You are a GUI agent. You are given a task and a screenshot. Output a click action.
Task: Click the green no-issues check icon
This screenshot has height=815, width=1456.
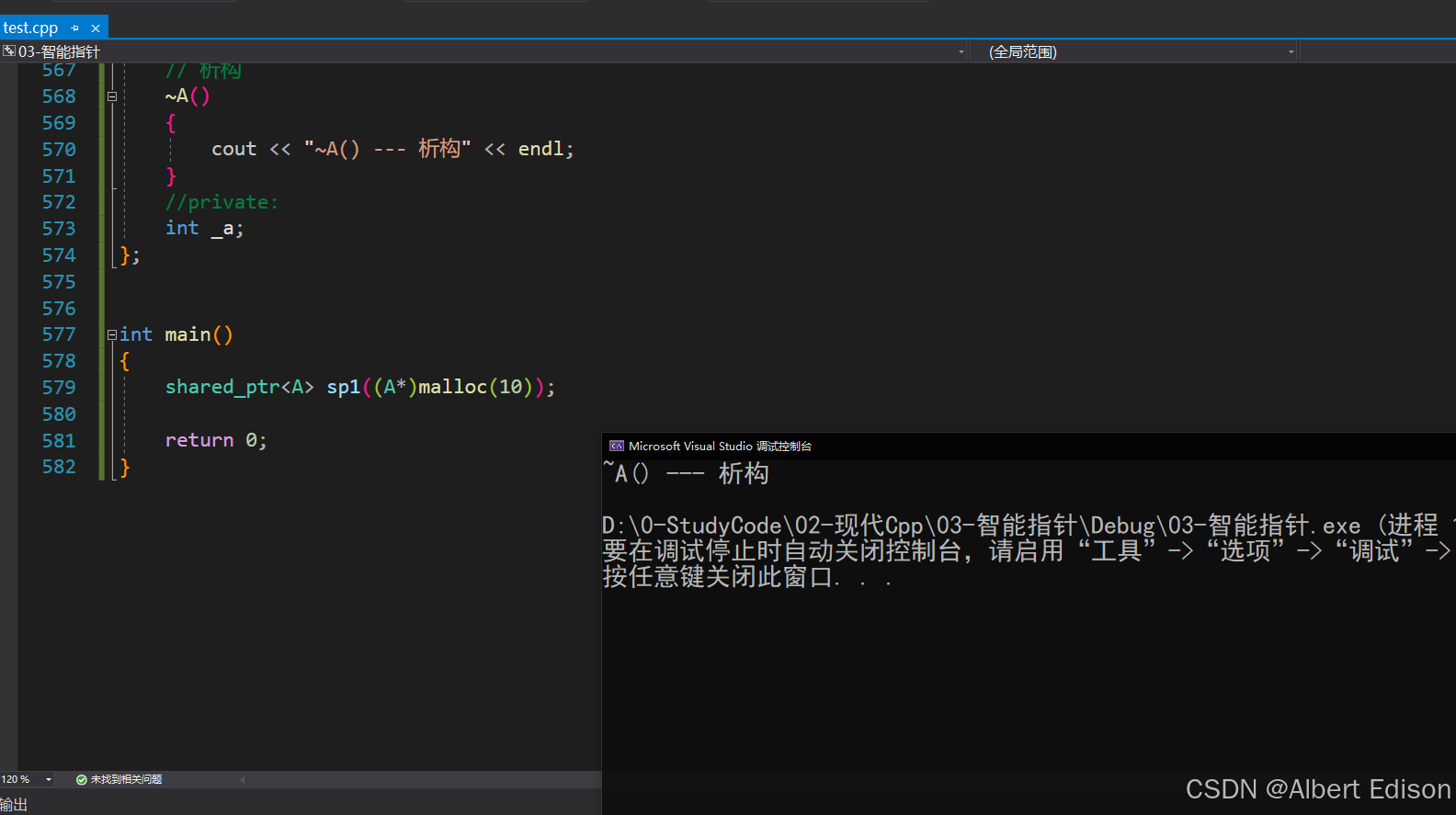click(x=82, y=779)
